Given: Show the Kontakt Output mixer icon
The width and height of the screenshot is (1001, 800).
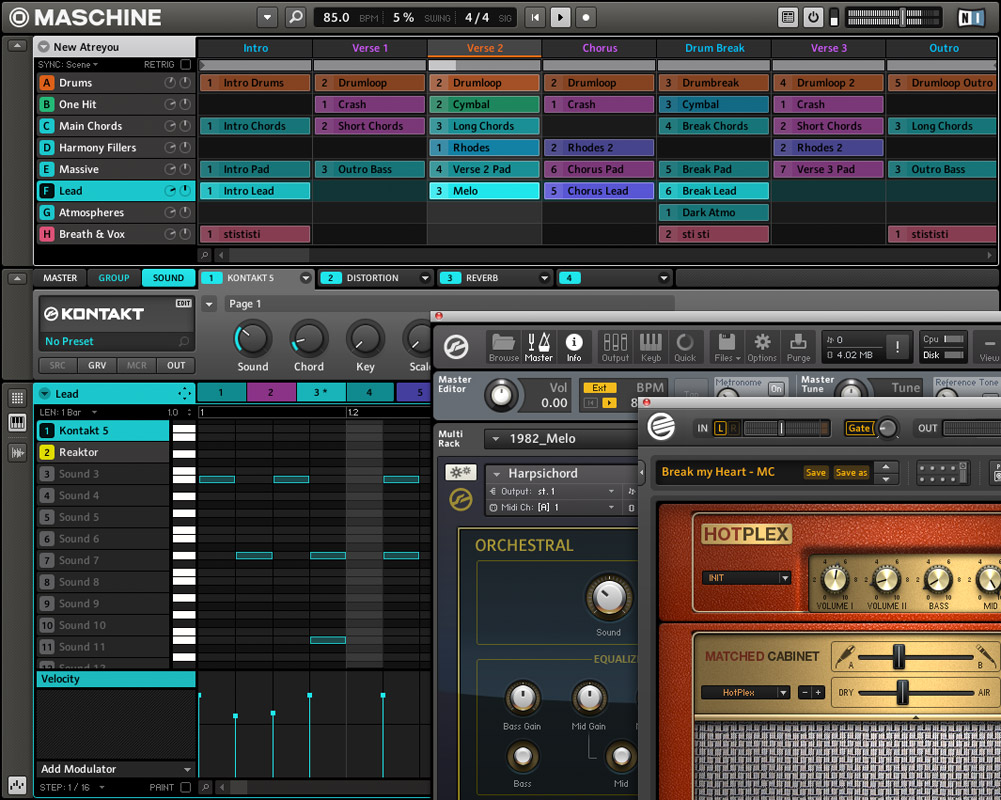Looking at the screenshot, I should point(615,347).
